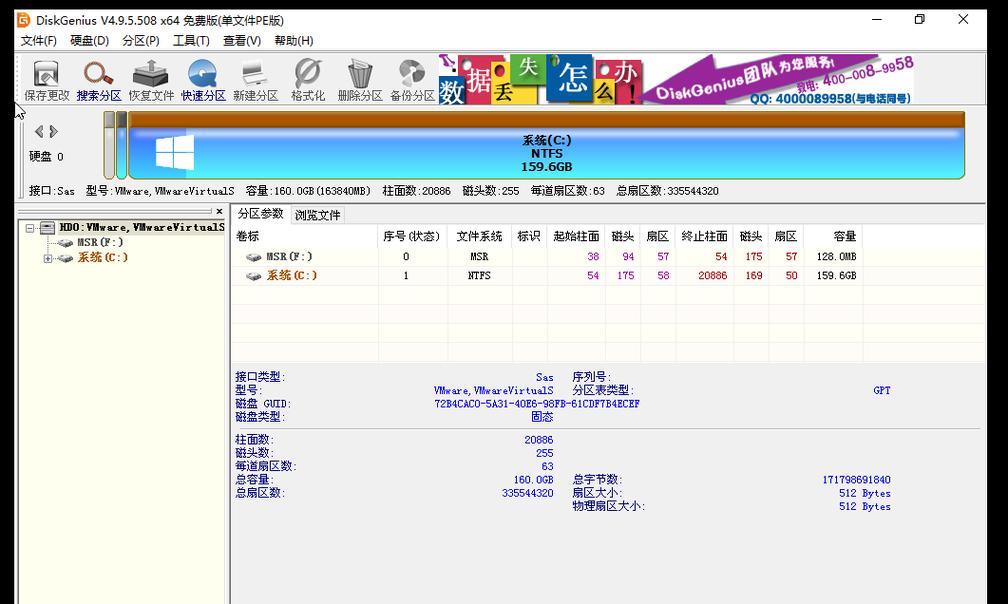
Task: Open the 硬盘(D) menu
Action: coord(89,40)
